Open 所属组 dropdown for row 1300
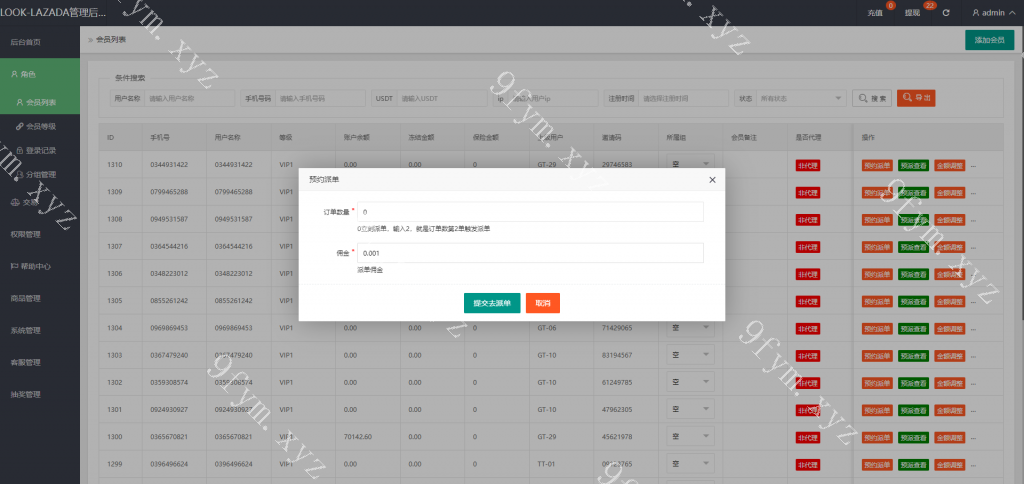Viewport: 1024px width, 484px height. pyautogui.click(x=690, y=437)
